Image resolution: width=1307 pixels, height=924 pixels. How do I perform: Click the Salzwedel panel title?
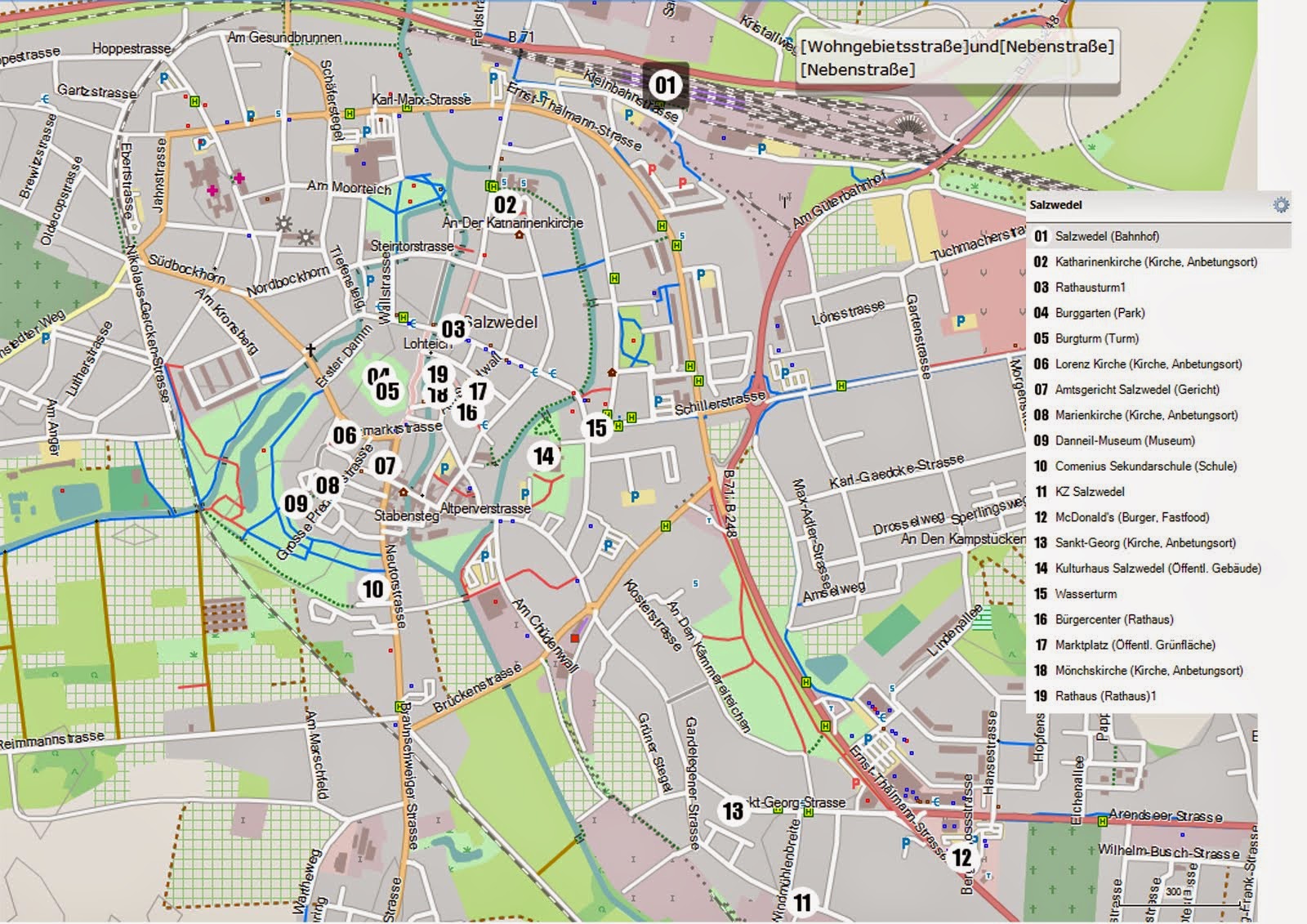click(x=1055, y=205)
